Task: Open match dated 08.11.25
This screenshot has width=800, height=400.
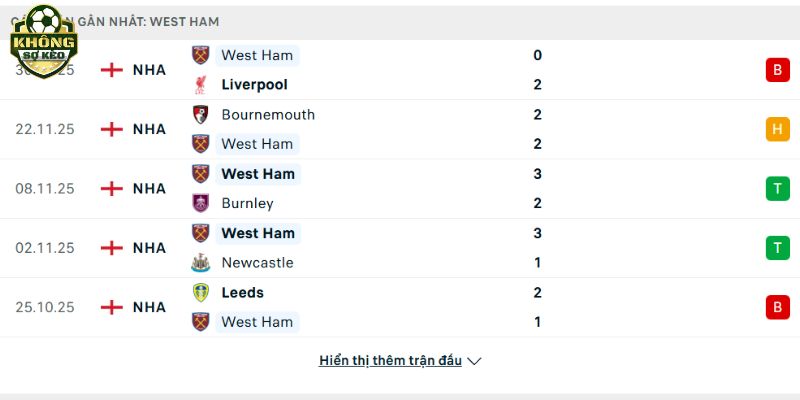Action: pyautogui.click(x=45, y=188)
